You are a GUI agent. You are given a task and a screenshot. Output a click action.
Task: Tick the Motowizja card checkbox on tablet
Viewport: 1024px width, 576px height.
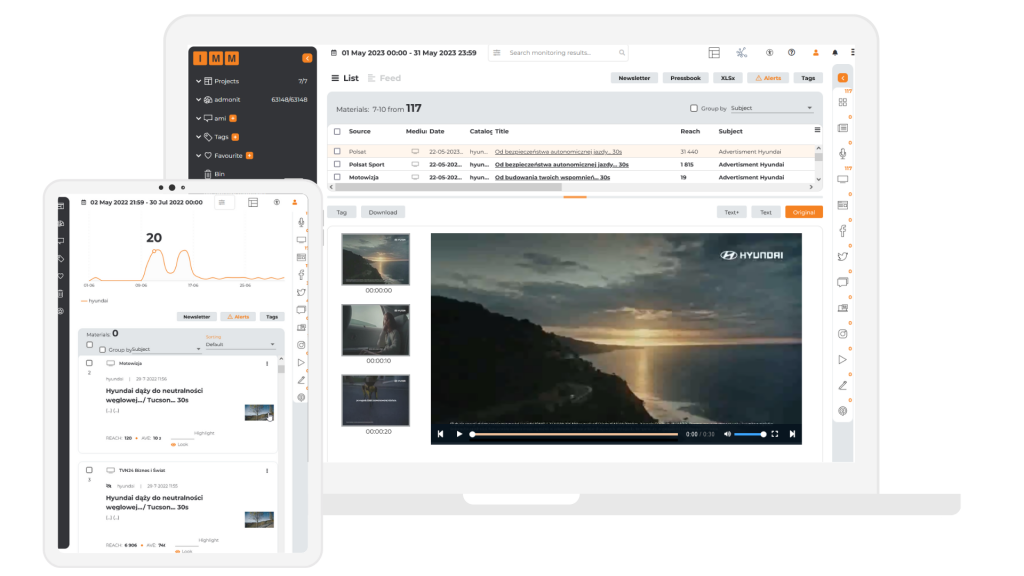point(89,363)
